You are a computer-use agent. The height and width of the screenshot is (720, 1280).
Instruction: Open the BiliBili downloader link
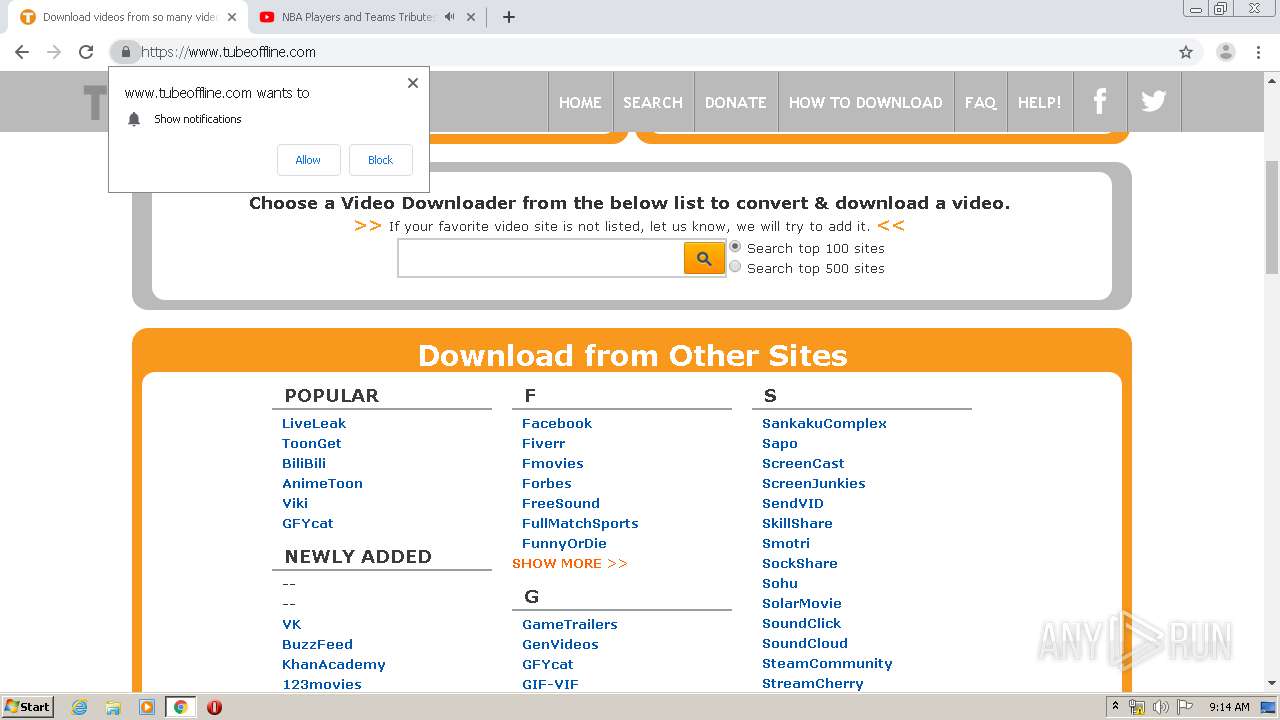click(x=304, y=463)
